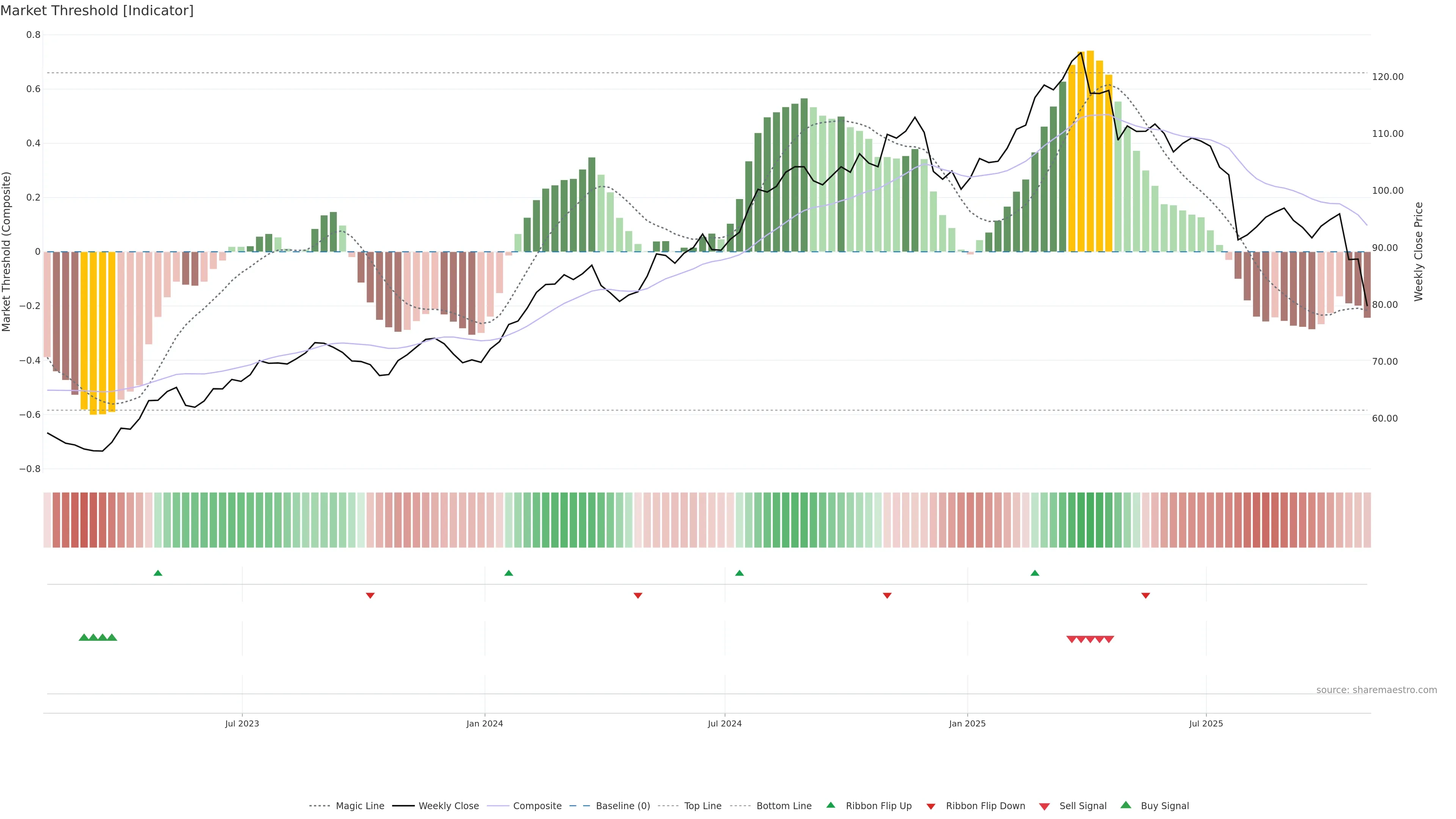
Task: Click the Jan 2025 x-axis label
Action: (x=967, y=723)
